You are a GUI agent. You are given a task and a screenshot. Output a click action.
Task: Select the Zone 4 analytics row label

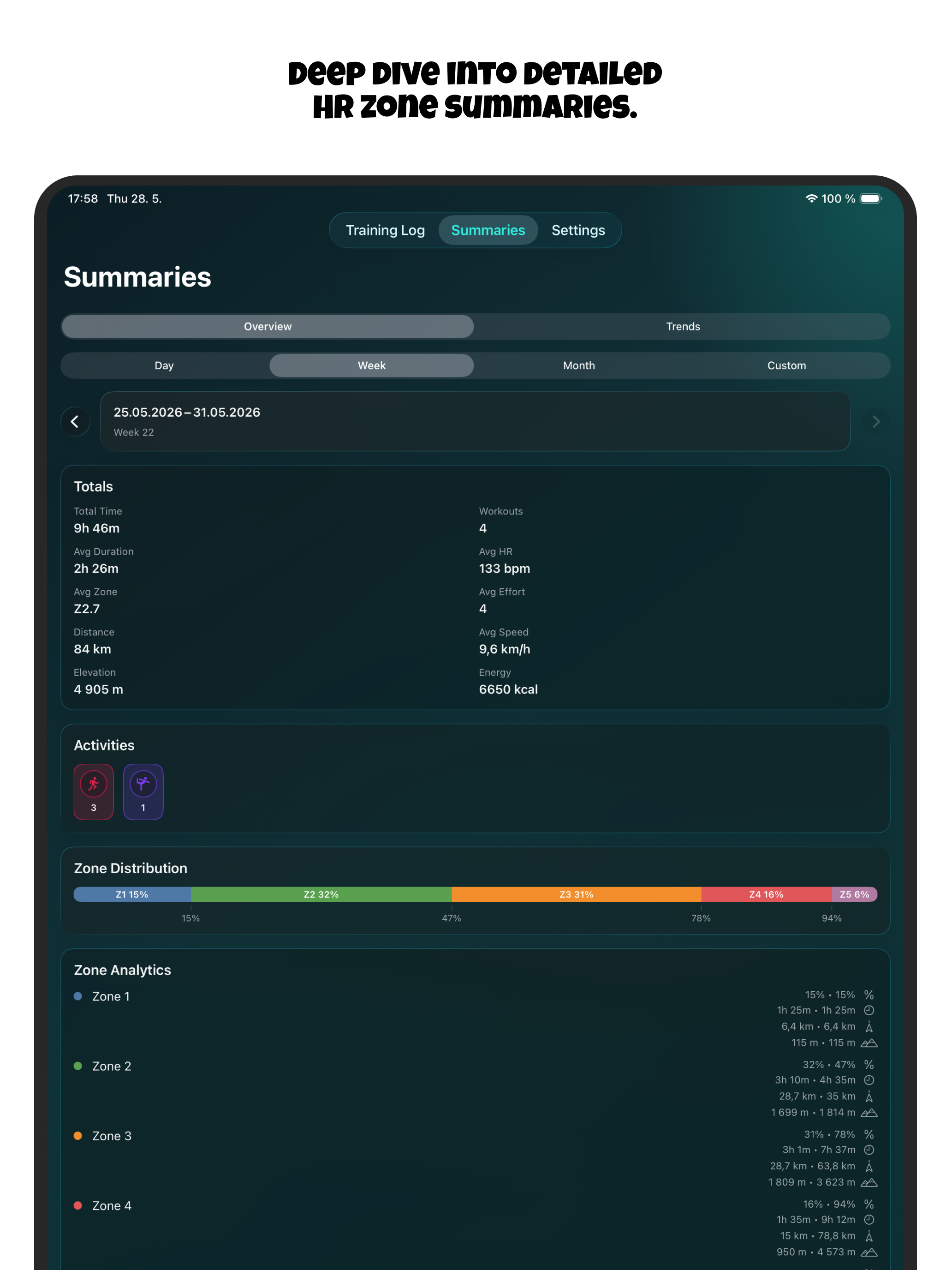(x=112, y=1206)
